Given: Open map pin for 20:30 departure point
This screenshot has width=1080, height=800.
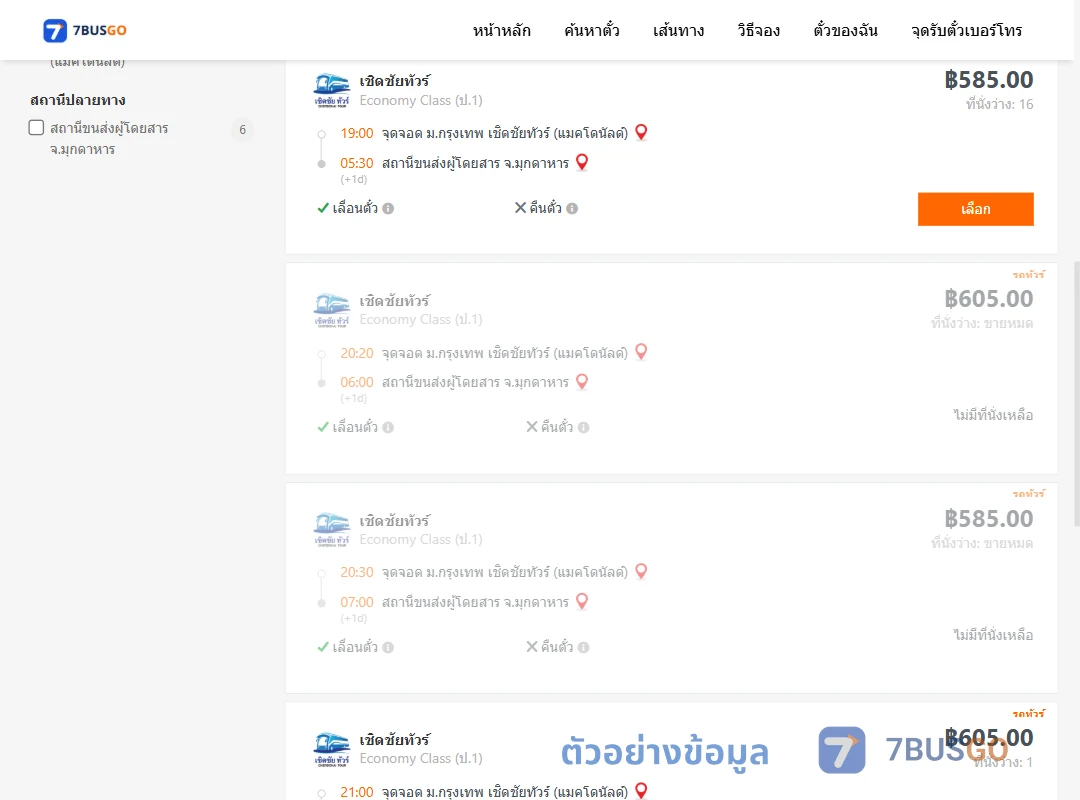Looking at the screenshot, I should click(x=641, y=572).
